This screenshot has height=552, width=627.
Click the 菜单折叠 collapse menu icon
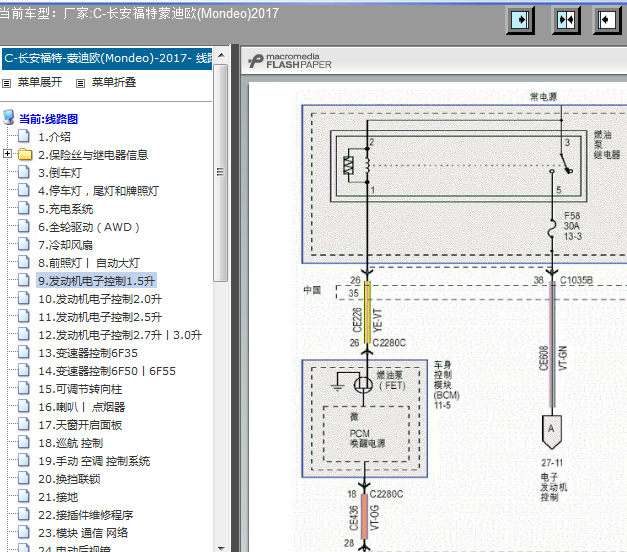(x=80, y=83)
